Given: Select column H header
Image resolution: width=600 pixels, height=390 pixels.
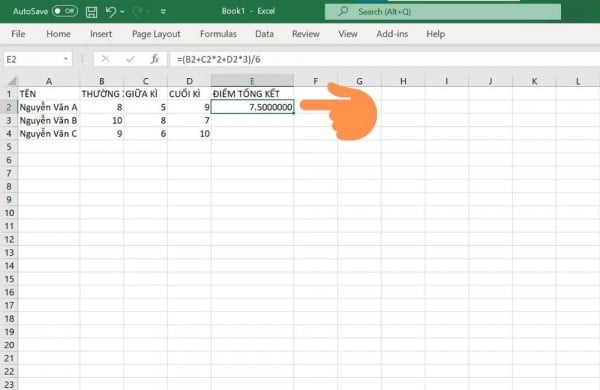Looking at the screenshot, I should pos(403,81).
